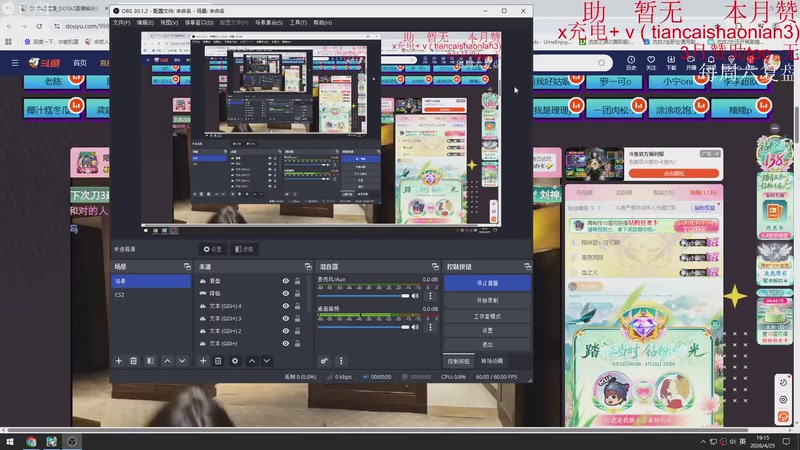Viewport: 800px width, 450px height.
Task: Click 停止直播 button
Action: [x=487, y=283]
